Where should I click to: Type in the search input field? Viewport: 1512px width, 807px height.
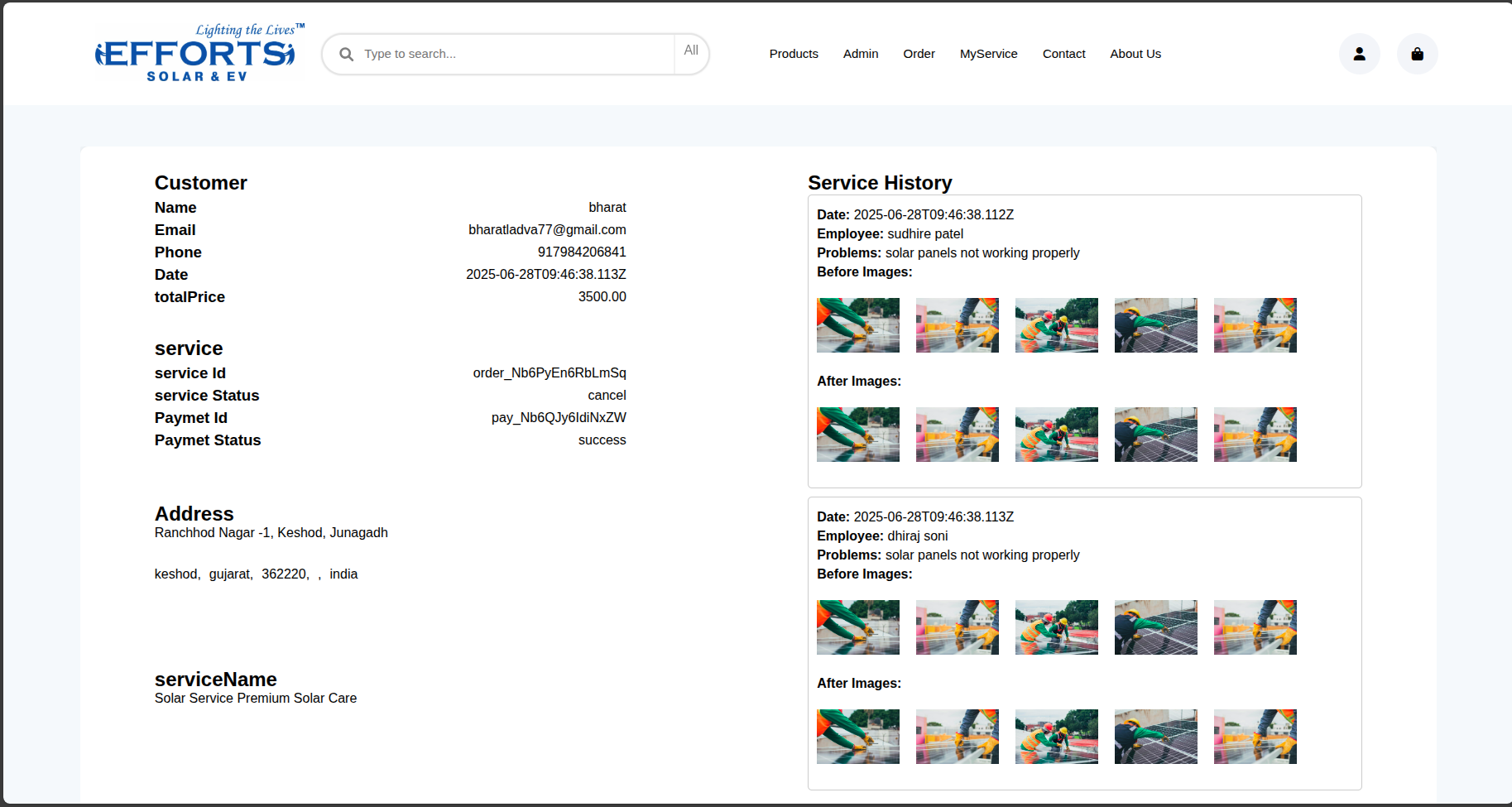click(x=513, y=54)
